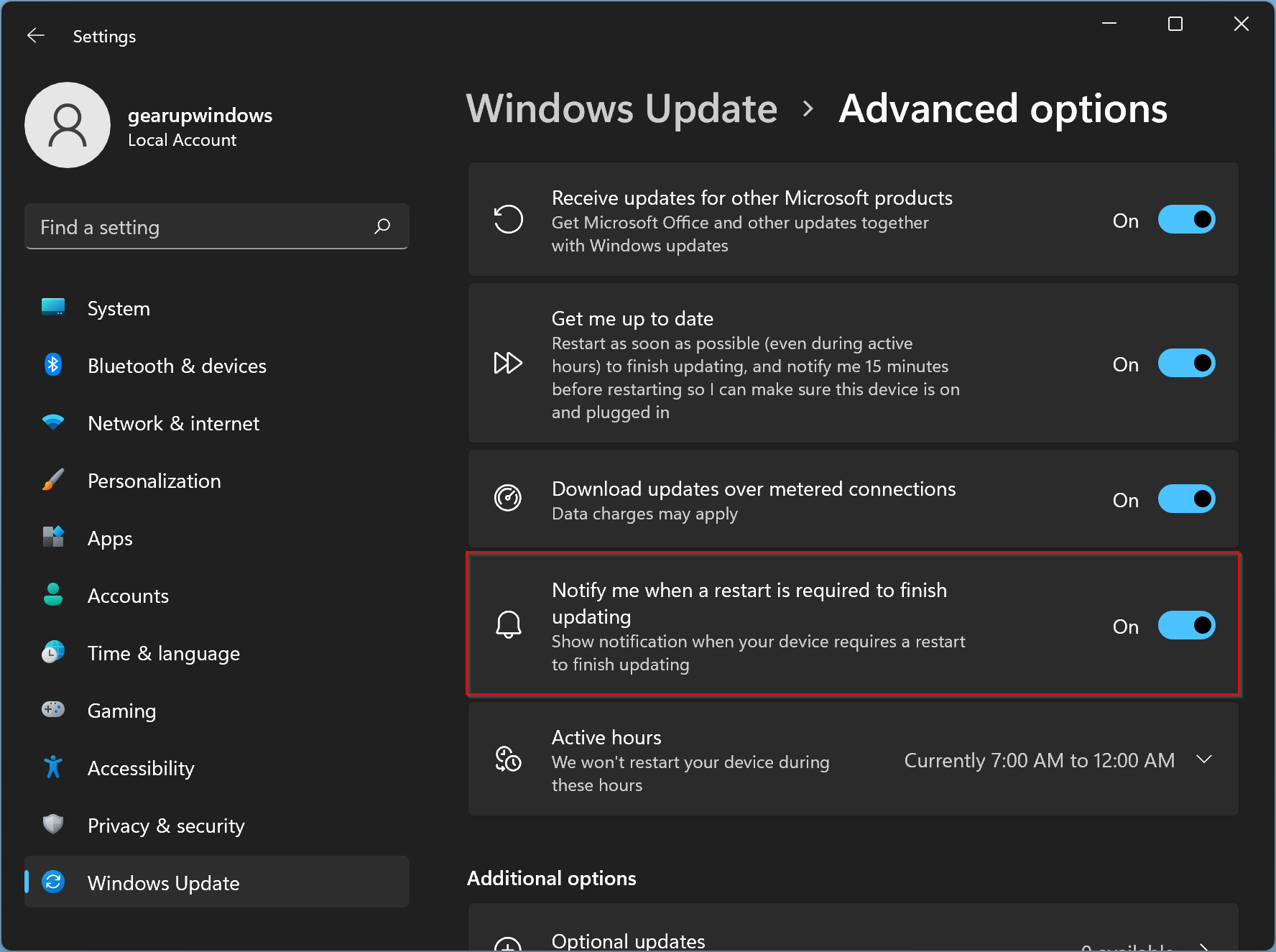Click the user profile avatar

[68, 125]
